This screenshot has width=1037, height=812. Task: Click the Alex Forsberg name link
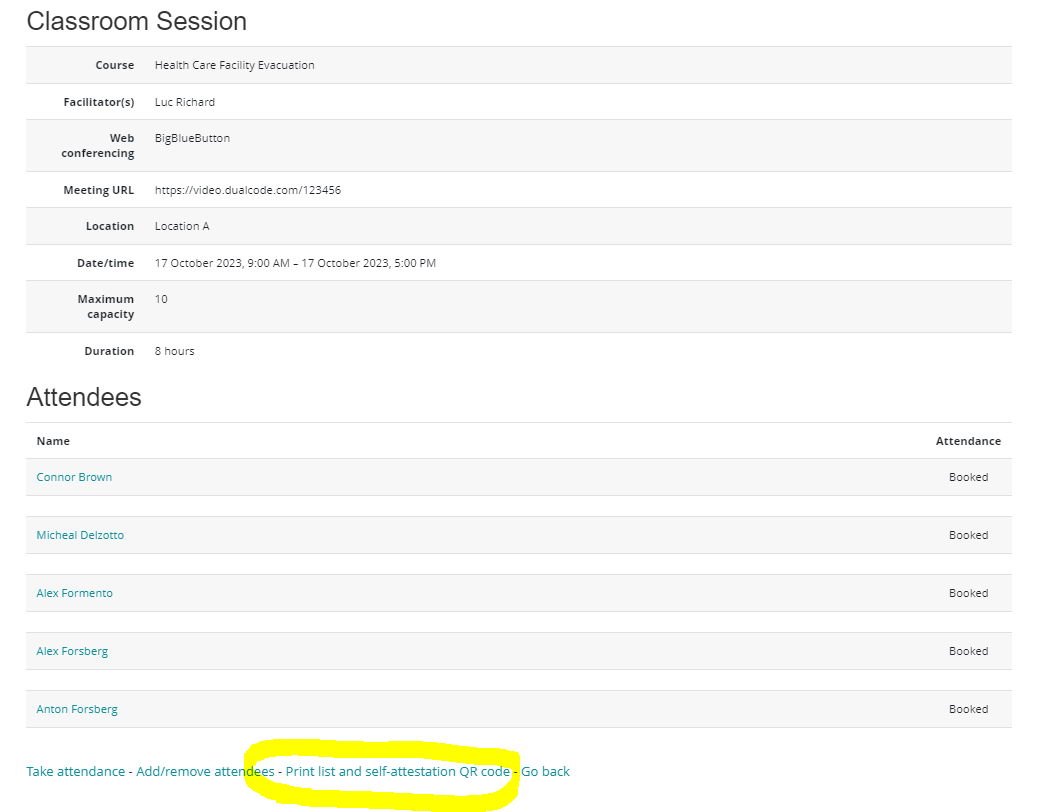click(x=72, y=651)
